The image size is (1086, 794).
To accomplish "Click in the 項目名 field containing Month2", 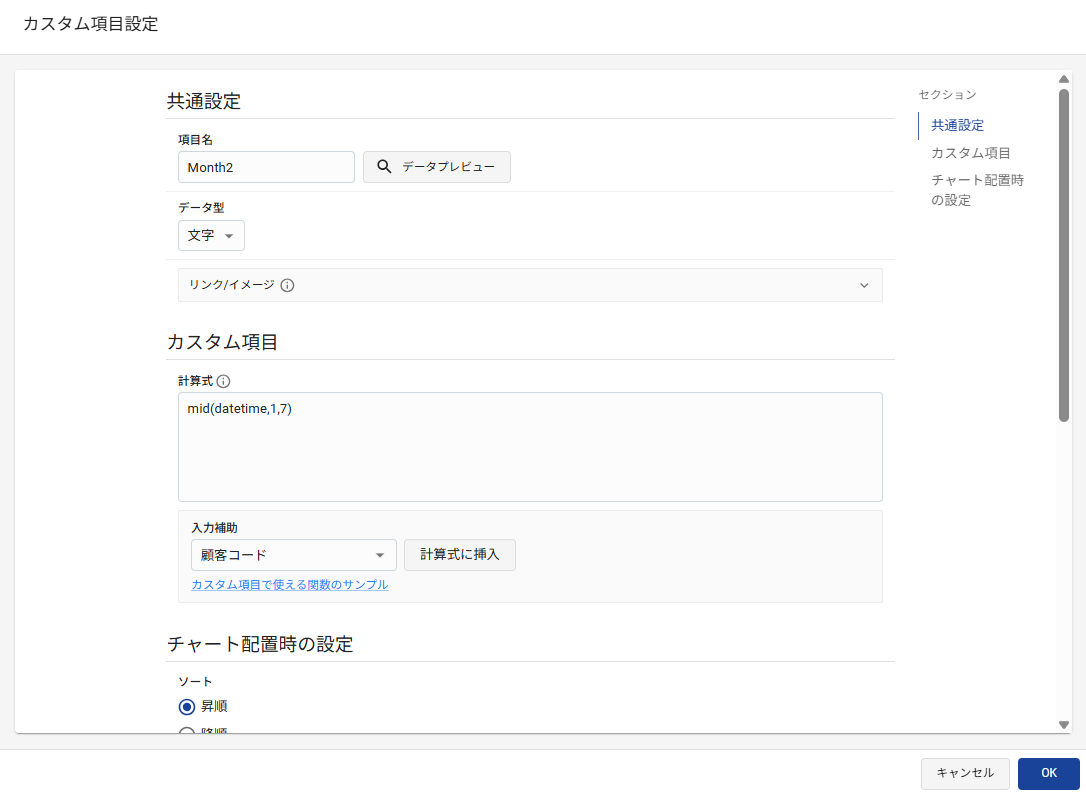I will click(x=266, y=167).
